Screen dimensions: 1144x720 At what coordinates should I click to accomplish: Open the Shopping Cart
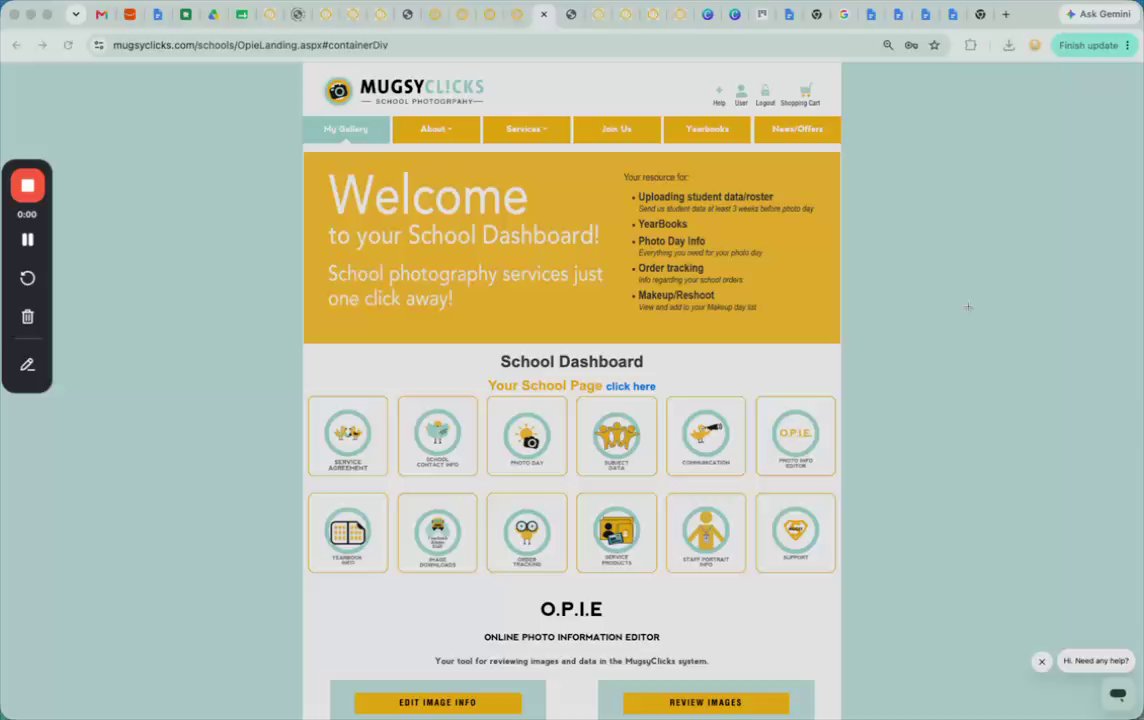800,95
